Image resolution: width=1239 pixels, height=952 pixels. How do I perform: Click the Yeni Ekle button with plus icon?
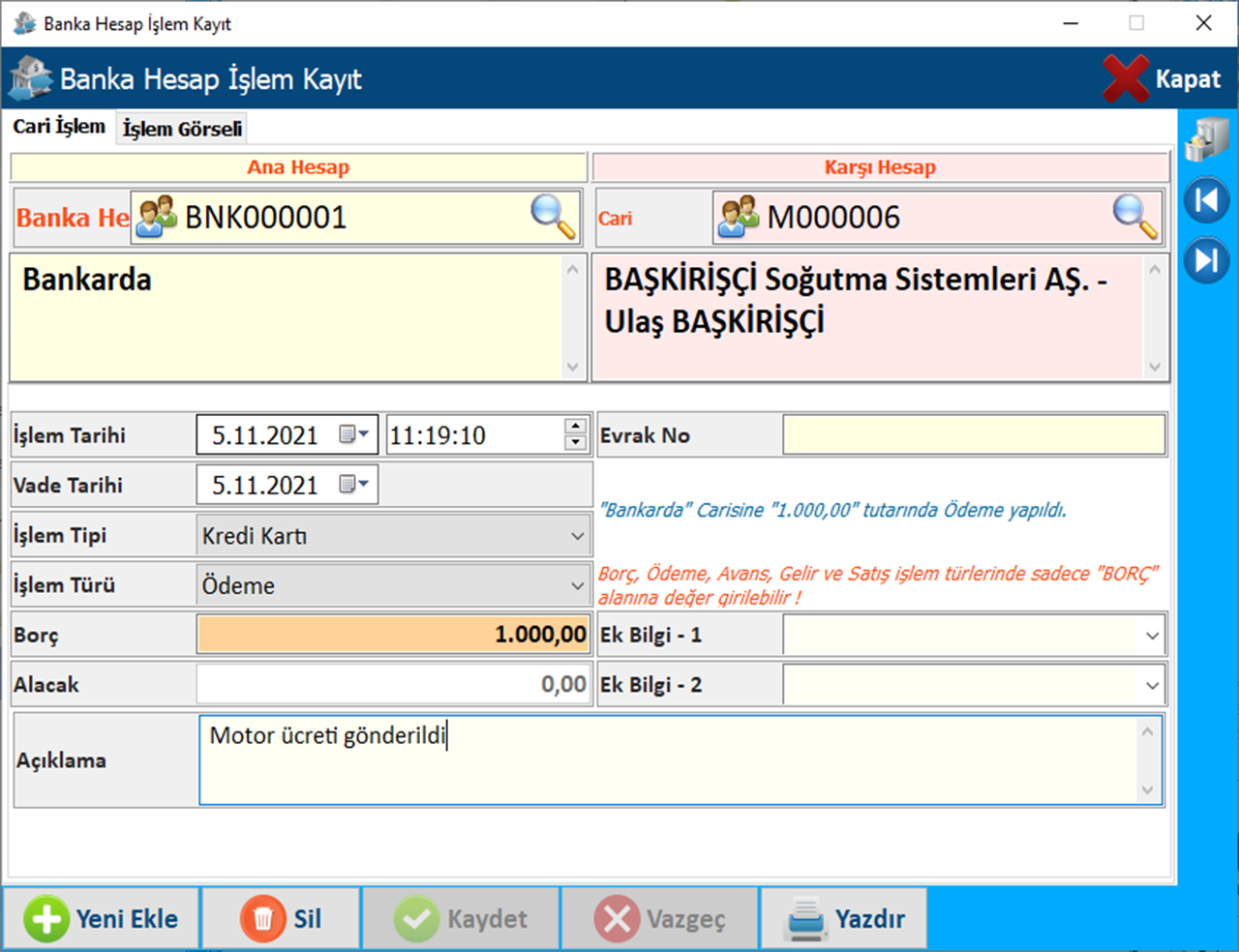pyautogui.click(x=102, y=918)
